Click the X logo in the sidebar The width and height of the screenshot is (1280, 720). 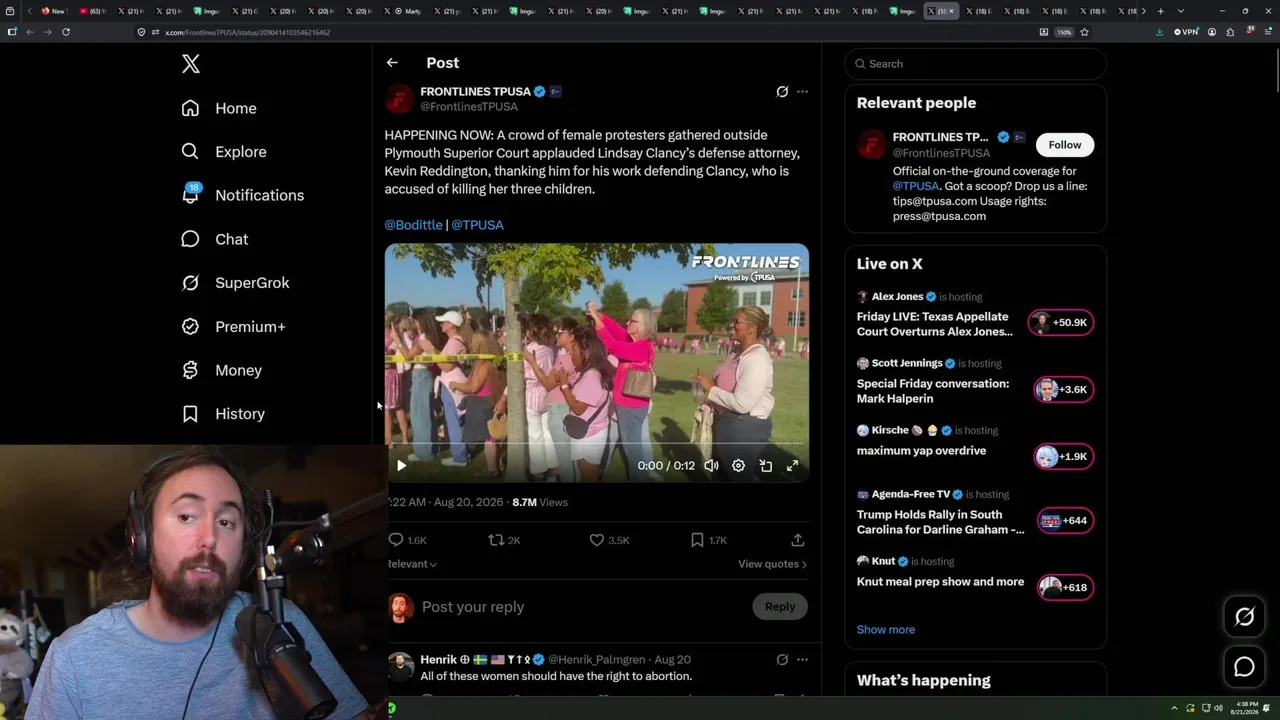coord(191,64)
